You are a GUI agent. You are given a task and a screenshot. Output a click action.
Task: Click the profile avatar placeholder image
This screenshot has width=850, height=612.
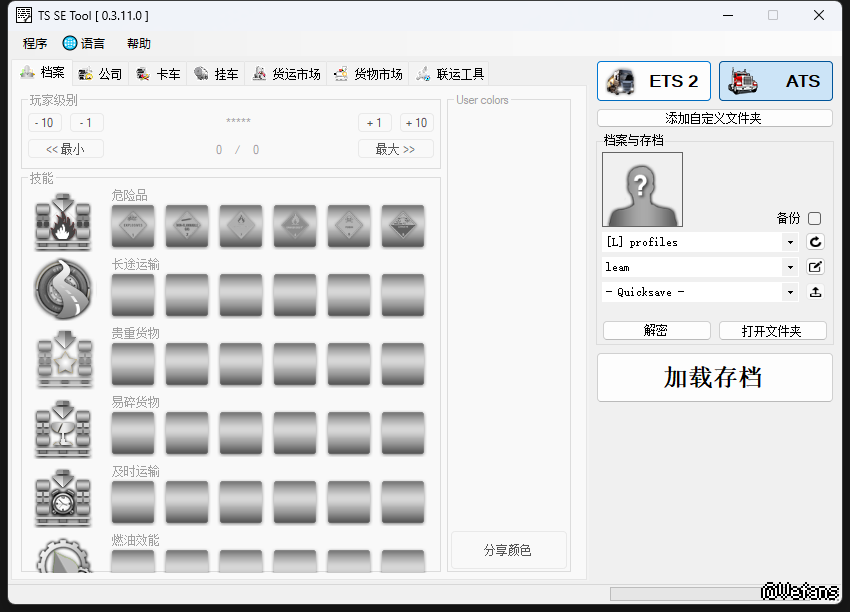click(642, 189)
